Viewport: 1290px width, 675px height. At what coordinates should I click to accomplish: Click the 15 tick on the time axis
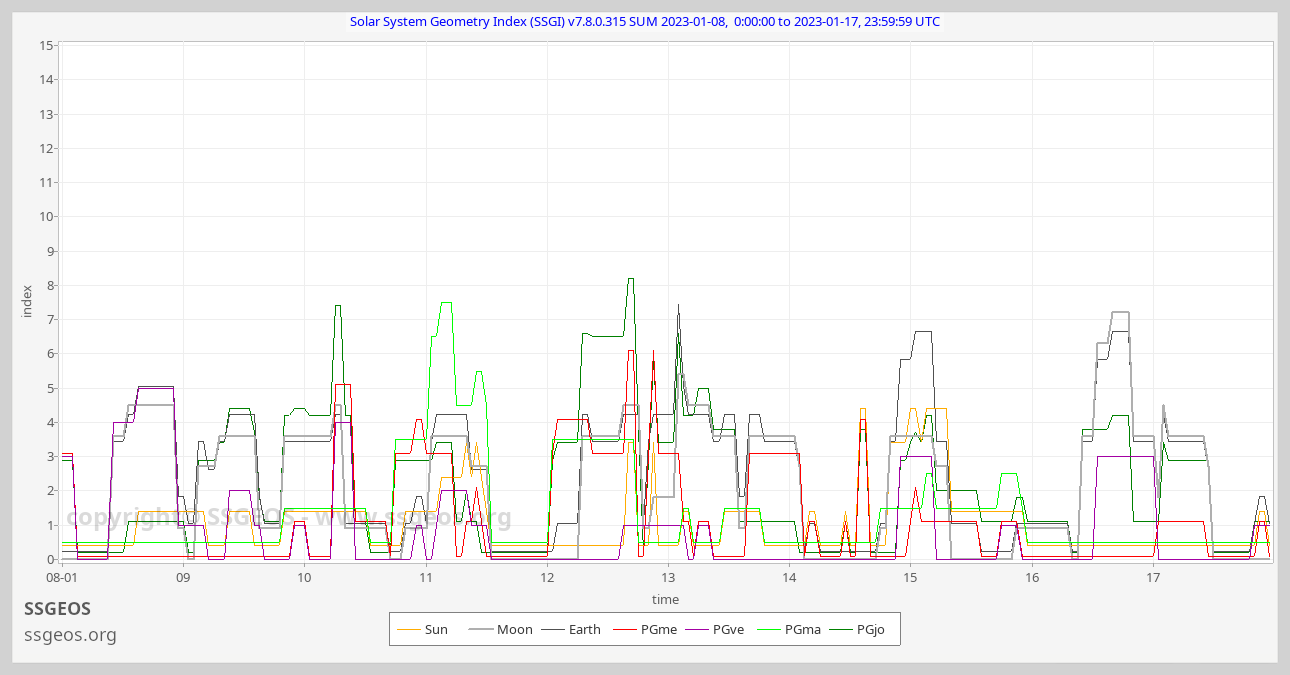coord(910,577)
